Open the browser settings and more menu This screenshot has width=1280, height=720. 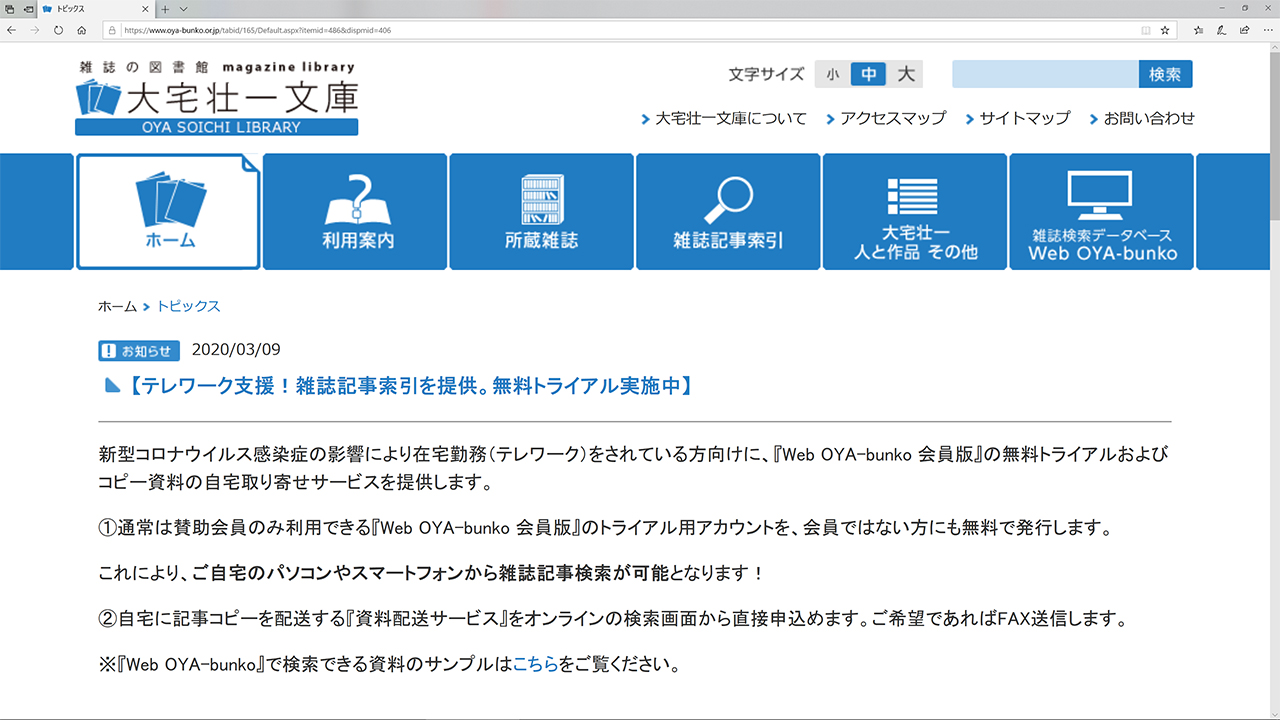click(x=1267, y=30)
